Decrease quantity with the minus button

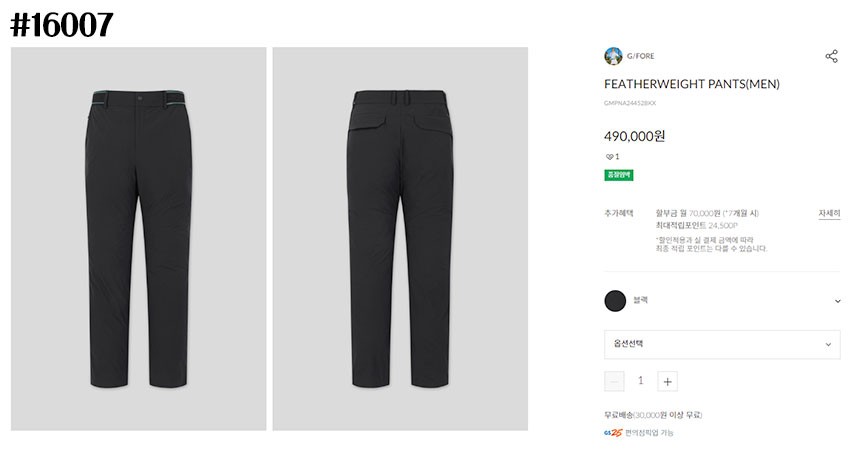pos(614,381)
